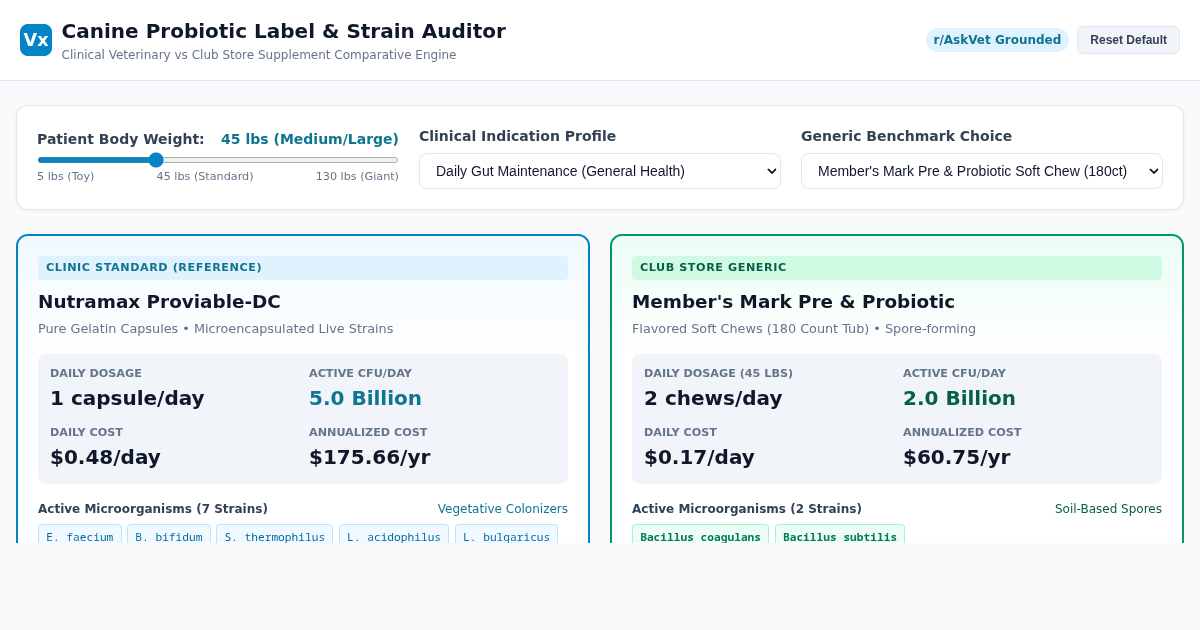The height and width of the screenshot is (630, 1200).
Task: Click the S. thermophilus strain tag
Action: [x=274, y=537]
